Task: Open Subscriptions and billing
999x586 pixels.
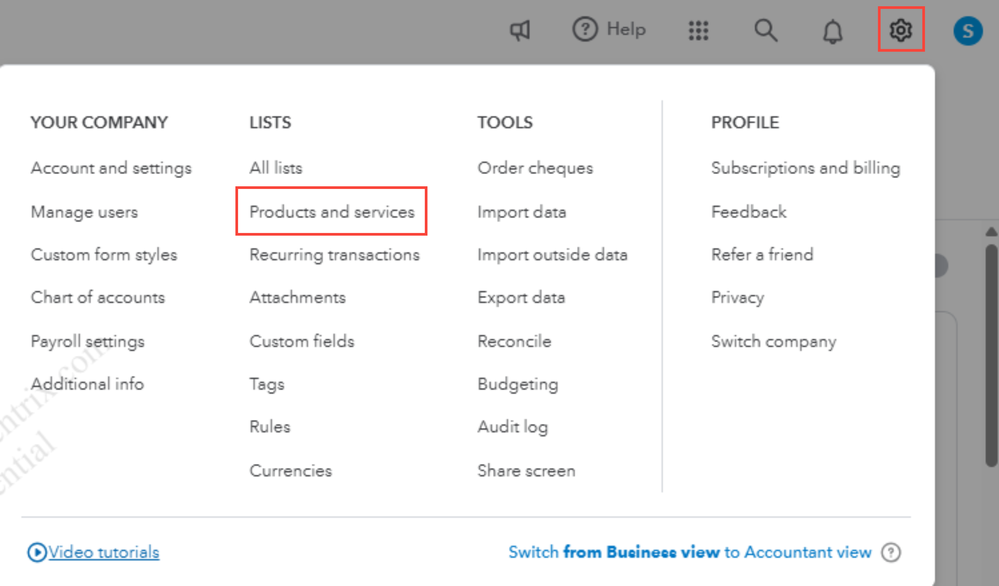Action: pyautogui.click(x=805, y=168)
